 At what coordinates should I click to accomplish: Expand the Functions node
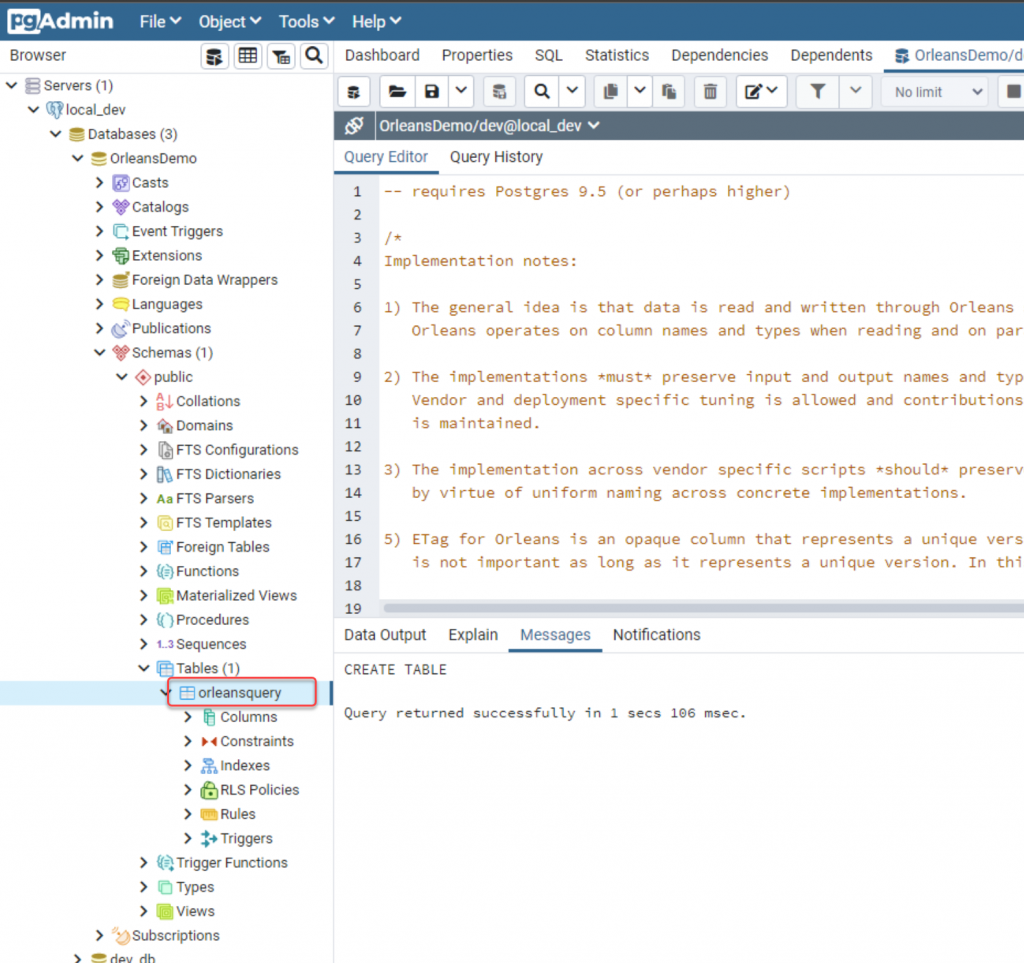tap(144, 572)
